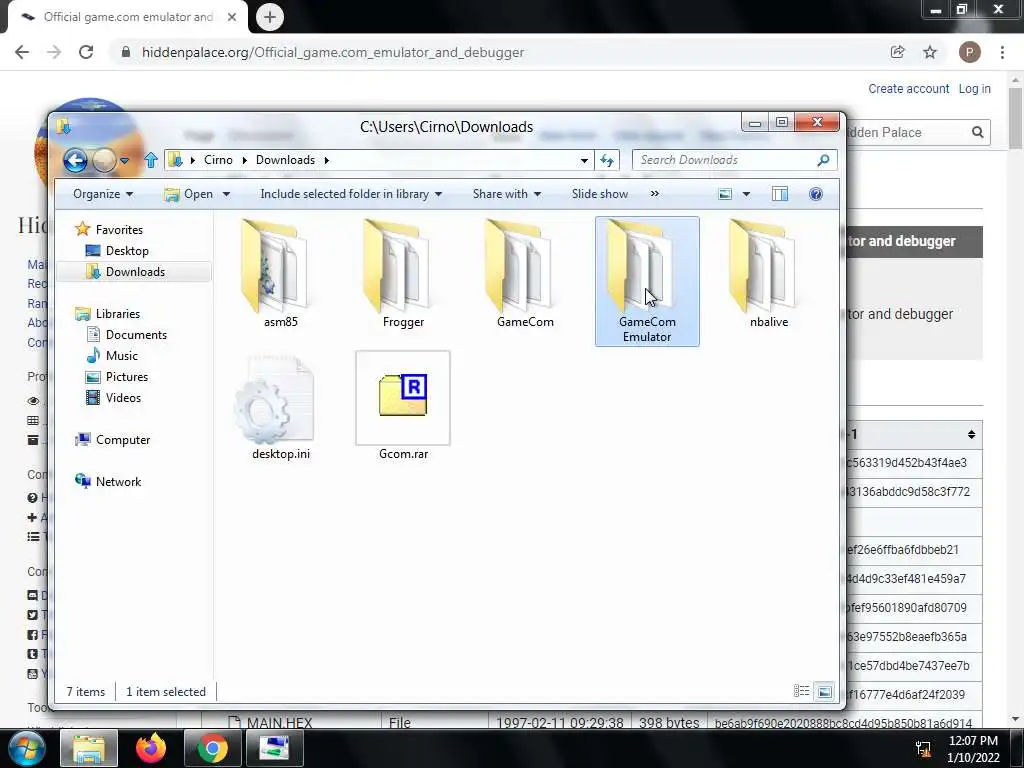
Task: Click Slide show in the toolbar
Action: (x=600, y=194)
